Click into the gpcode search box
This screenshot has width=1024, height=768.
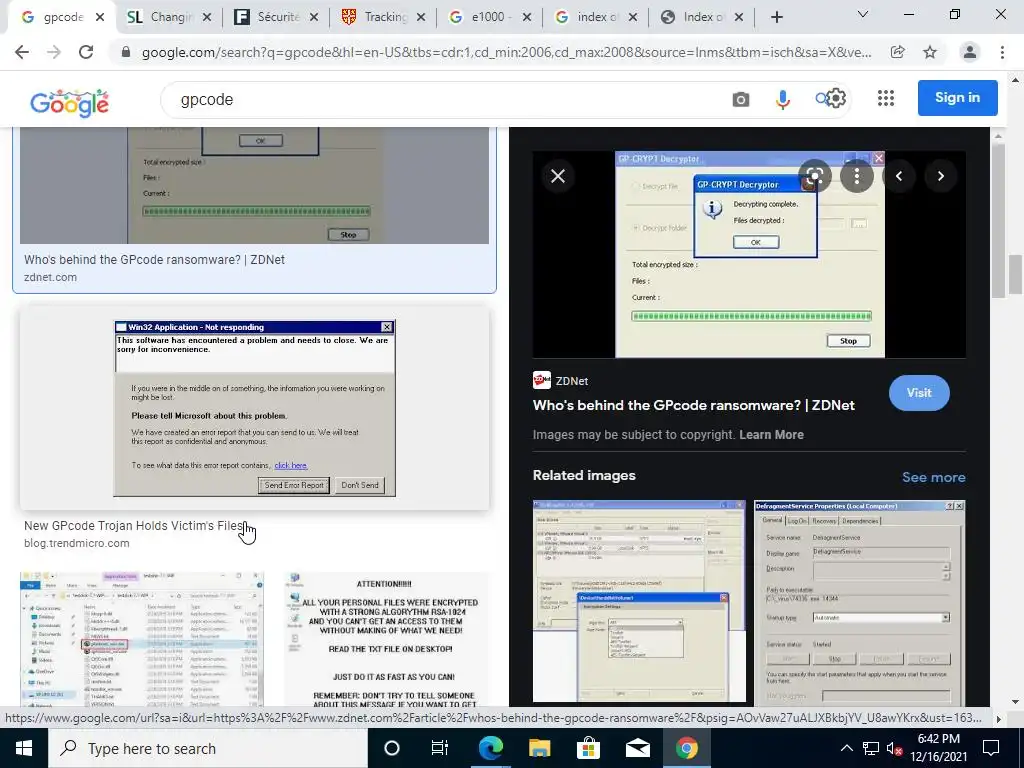(x=444, y=99)
